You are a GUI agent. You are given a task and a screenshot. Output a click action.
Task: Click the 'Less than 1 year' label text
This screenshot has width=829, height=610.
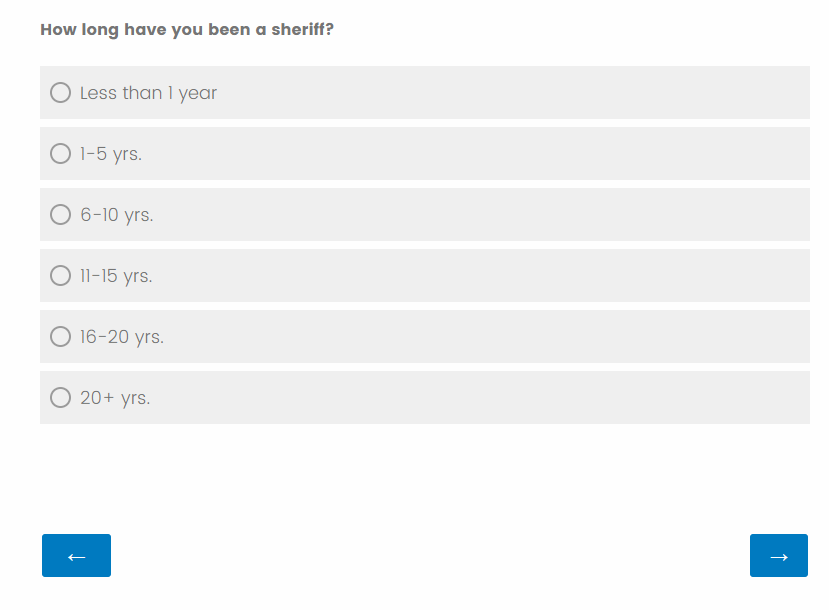tap(148, 93)
